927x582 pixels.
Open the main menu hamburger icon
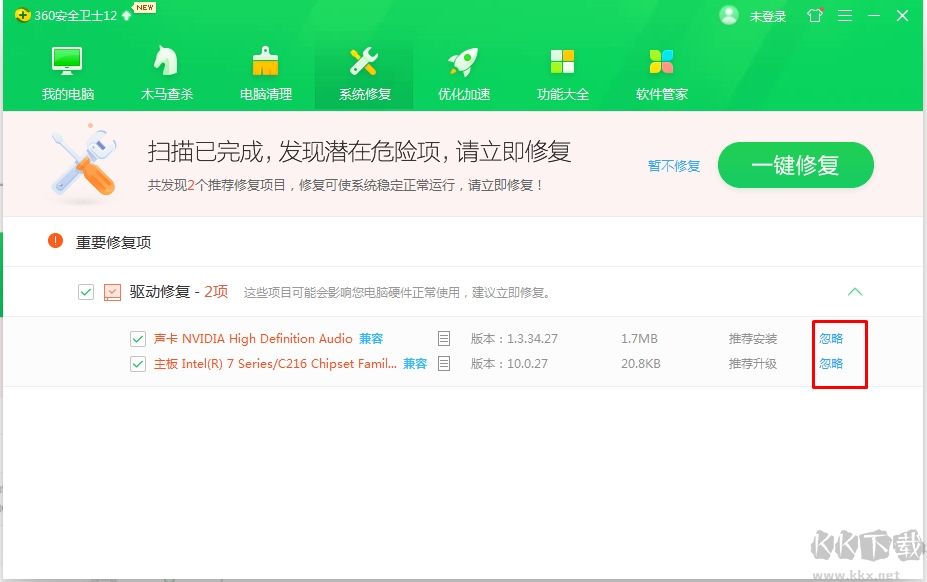[x=845, y=16]
